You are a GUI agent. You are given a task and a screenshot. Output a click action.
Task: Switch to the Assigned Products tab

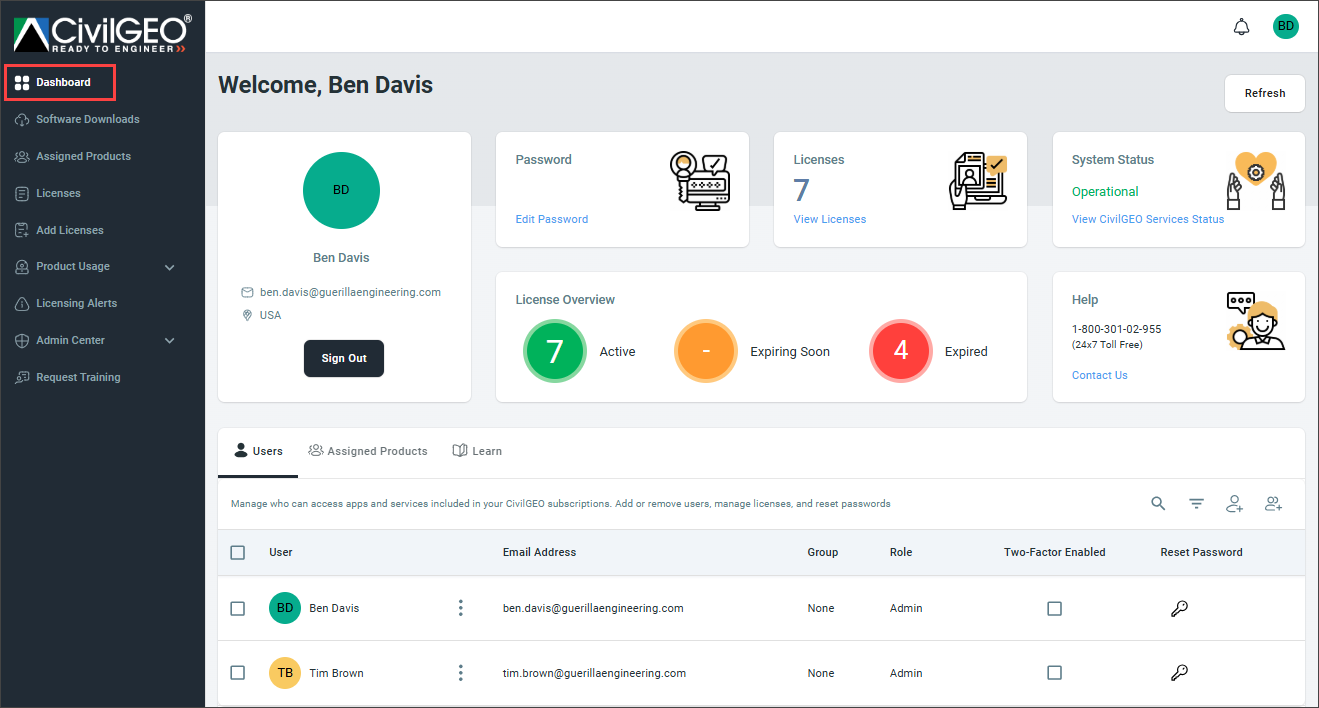point(368,451)
